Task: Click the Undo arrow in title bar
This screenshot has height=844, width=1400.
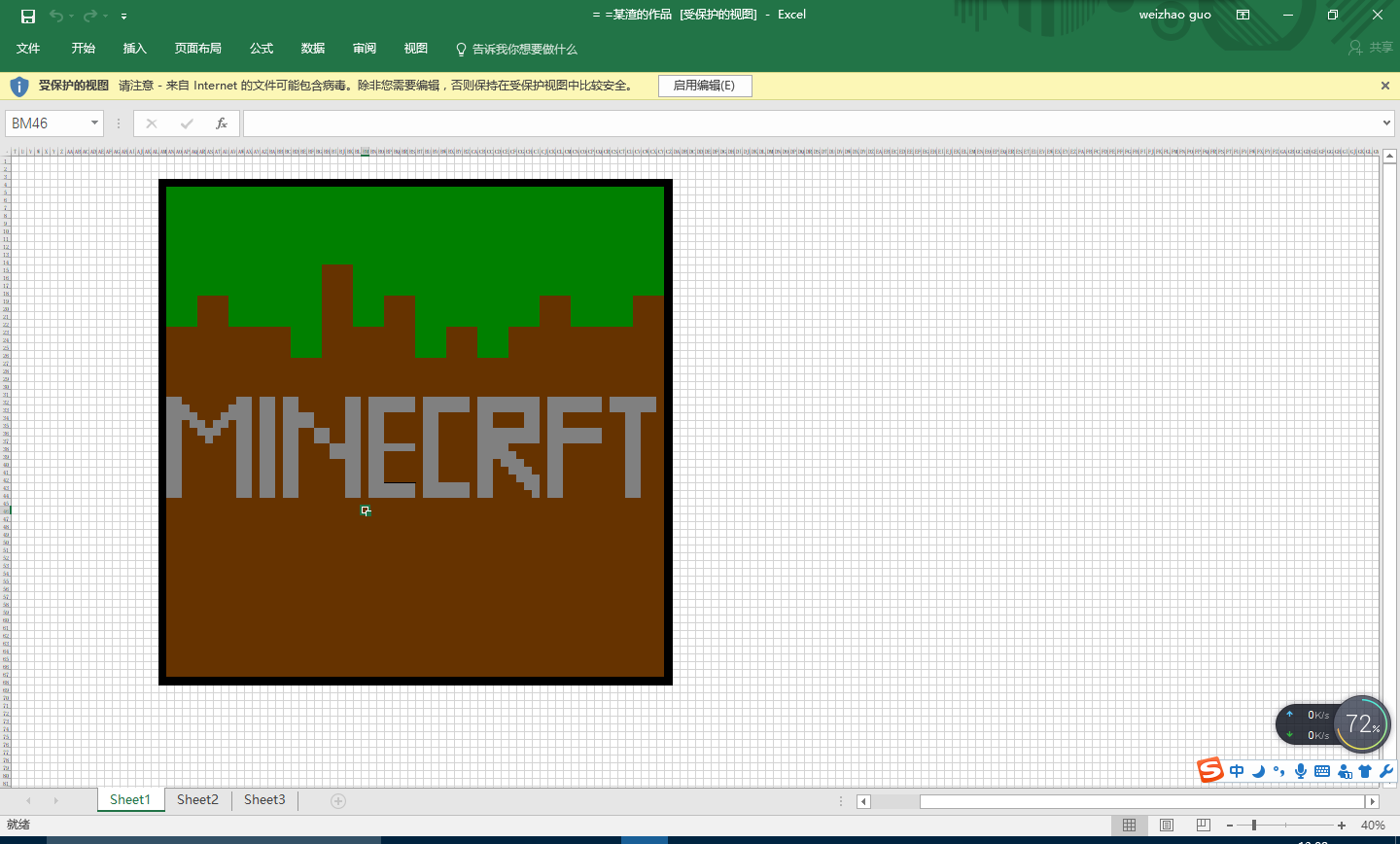Action: click(56, 16)
